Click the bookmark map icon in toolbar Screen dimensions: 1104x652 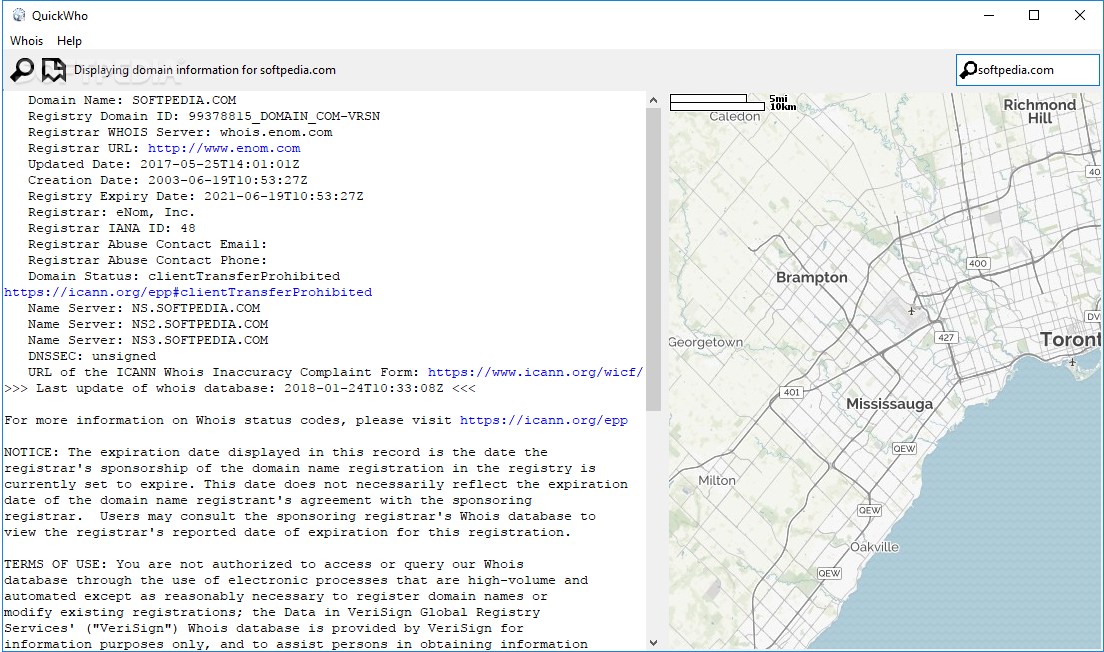[54, 70]
